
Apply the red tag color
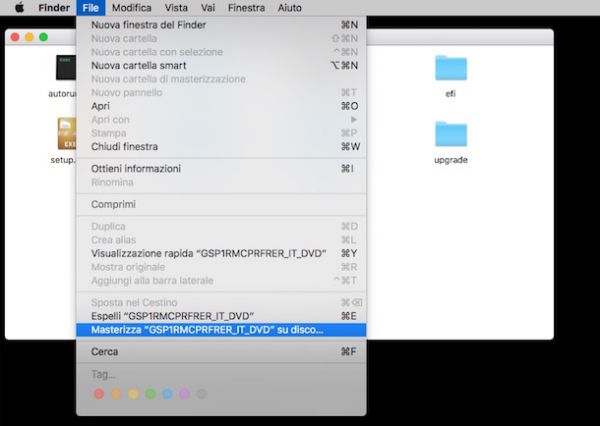pos(98,394)
